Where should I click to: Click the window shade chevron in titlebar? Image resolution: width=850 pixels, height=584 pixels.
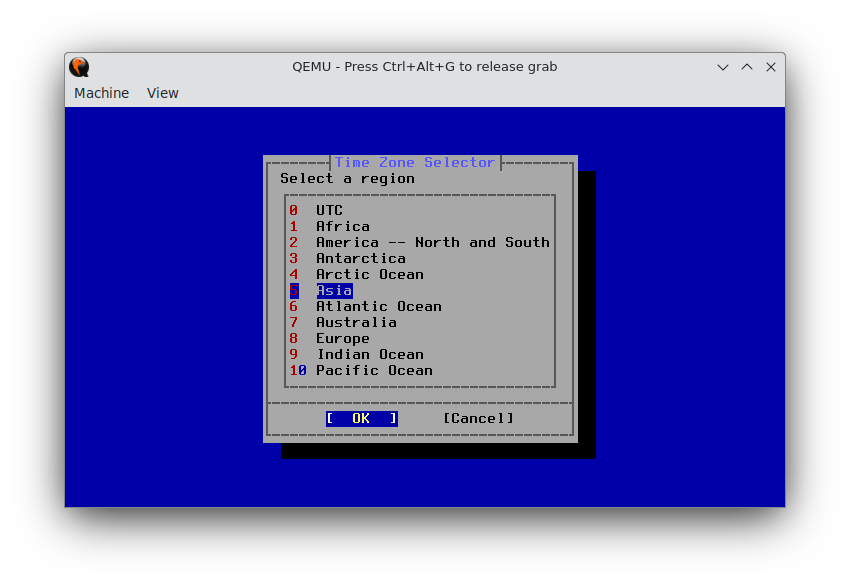[723, 67]
